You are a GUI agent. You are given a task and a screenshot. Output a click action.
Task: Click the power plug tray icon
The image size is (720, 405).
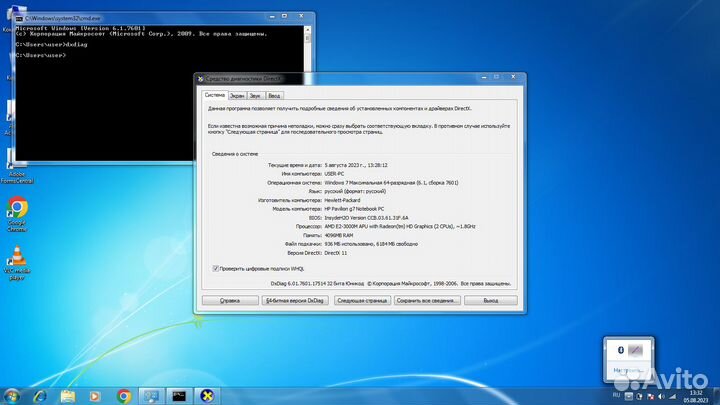click(639, 396)
